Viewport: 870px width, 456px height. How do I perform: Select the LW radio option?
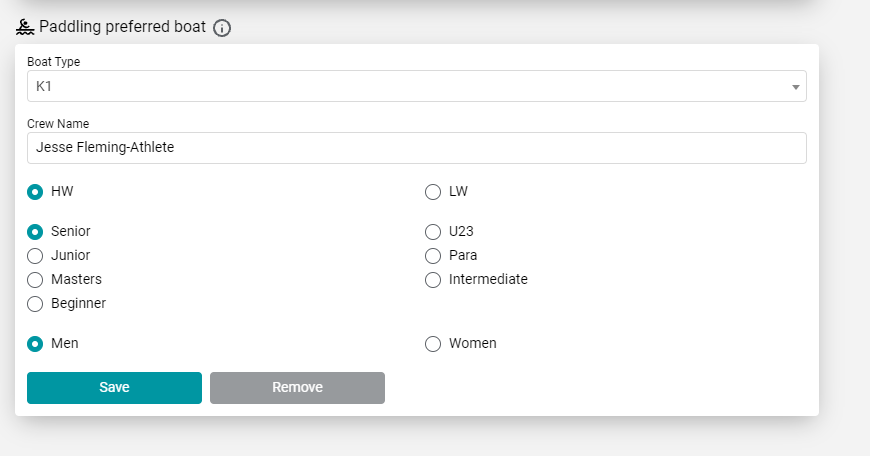pos(433,192)
